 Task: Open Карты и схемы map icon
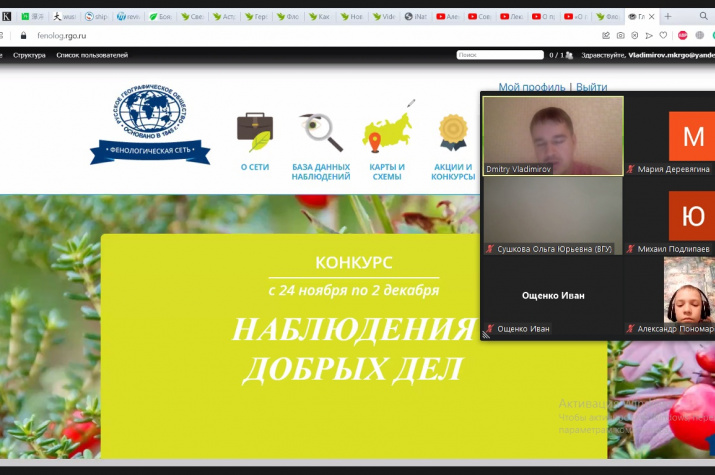click(x=387, y=127)
